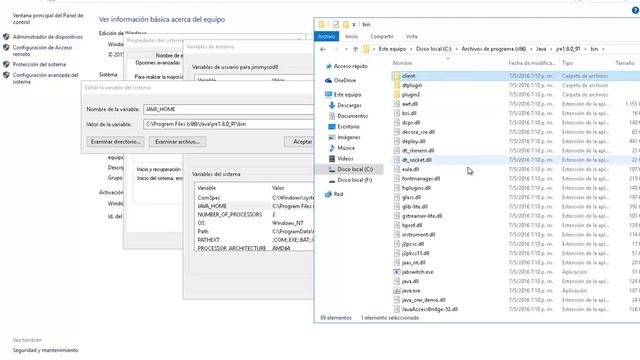Select java_crw_demo.dll file
Viewport: 640px width, 360px height.
click(x=423, y=300)
